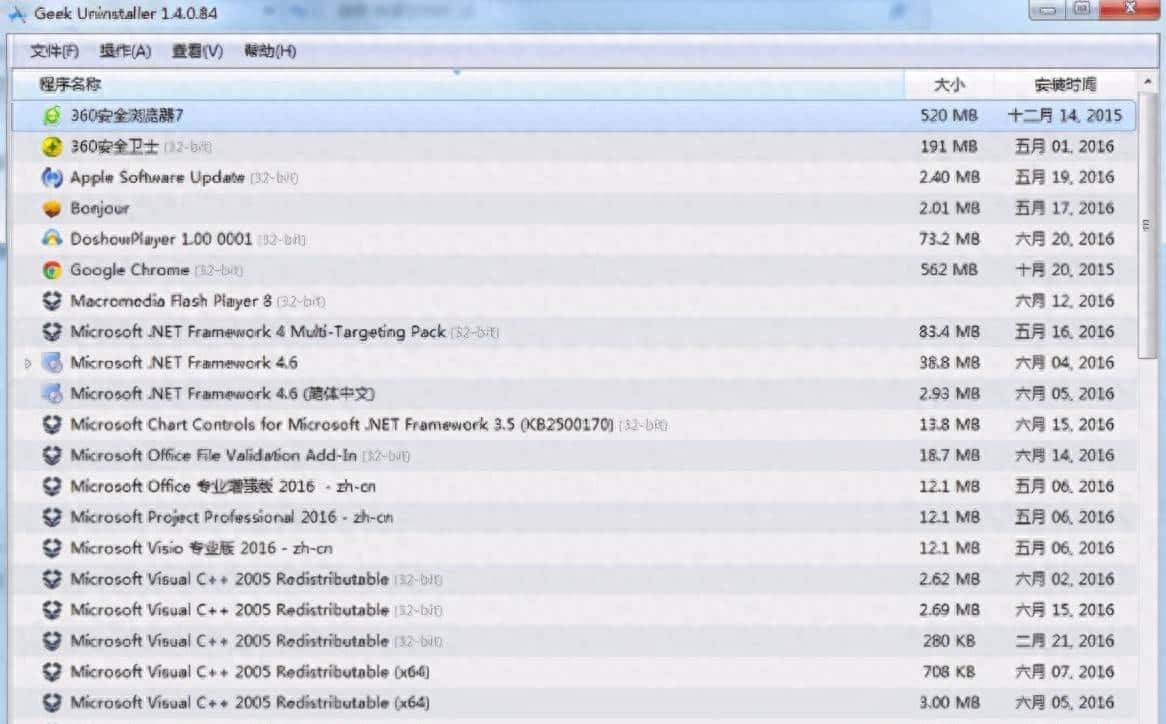The image size is (1166, 724).
Task: Sort by the 大小 column header
Action: pos(949,85)
